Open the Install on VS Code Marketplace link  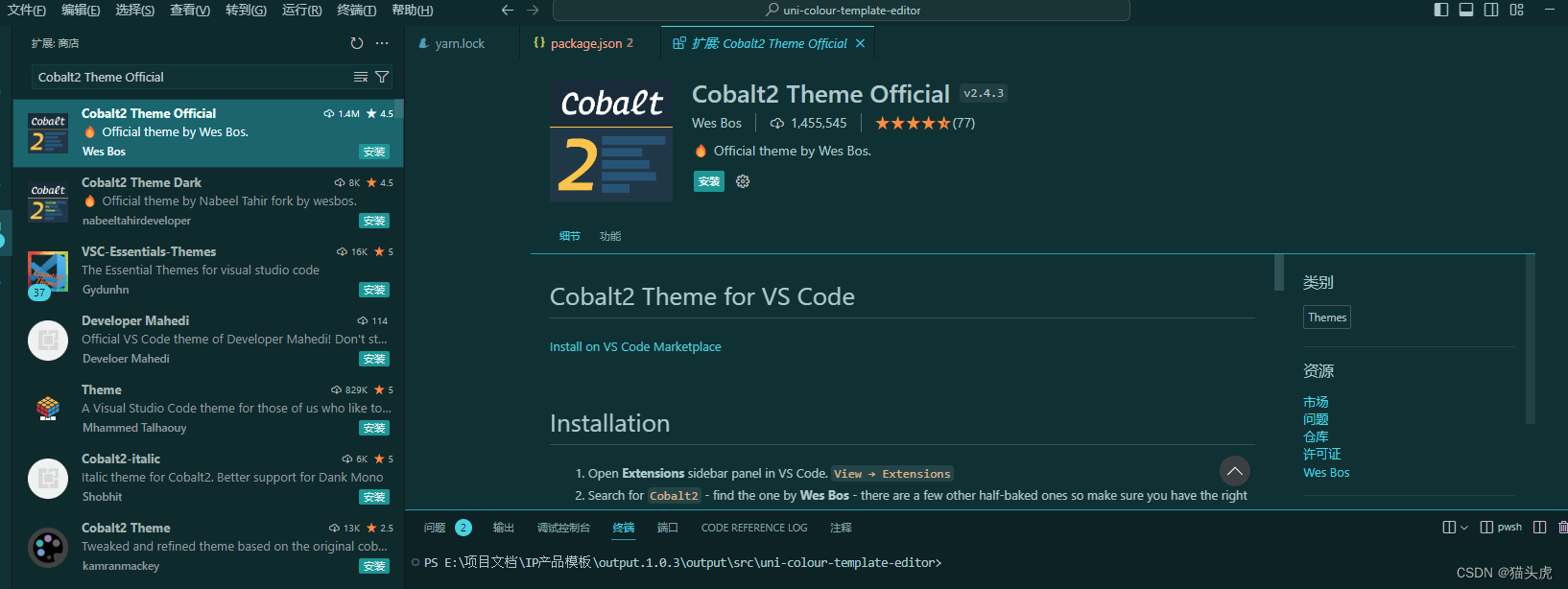click(x=635, y=346)
